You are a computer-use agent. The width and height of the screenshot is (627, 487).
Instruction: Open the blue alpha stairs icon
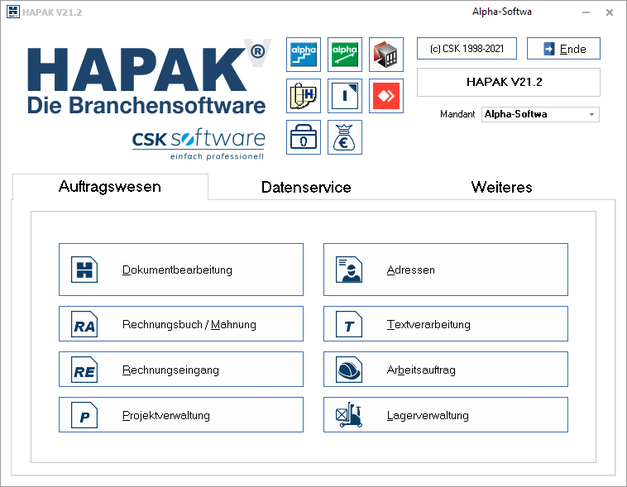303,54
